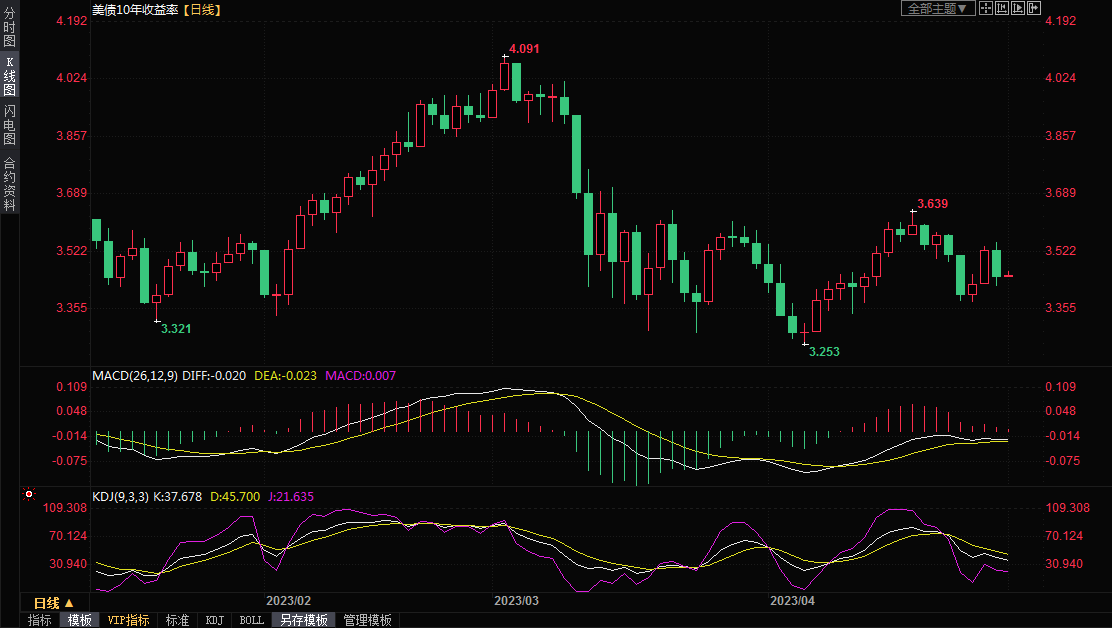Click the KDJ(9,3,3) indicator name

(x=121, y=497)
